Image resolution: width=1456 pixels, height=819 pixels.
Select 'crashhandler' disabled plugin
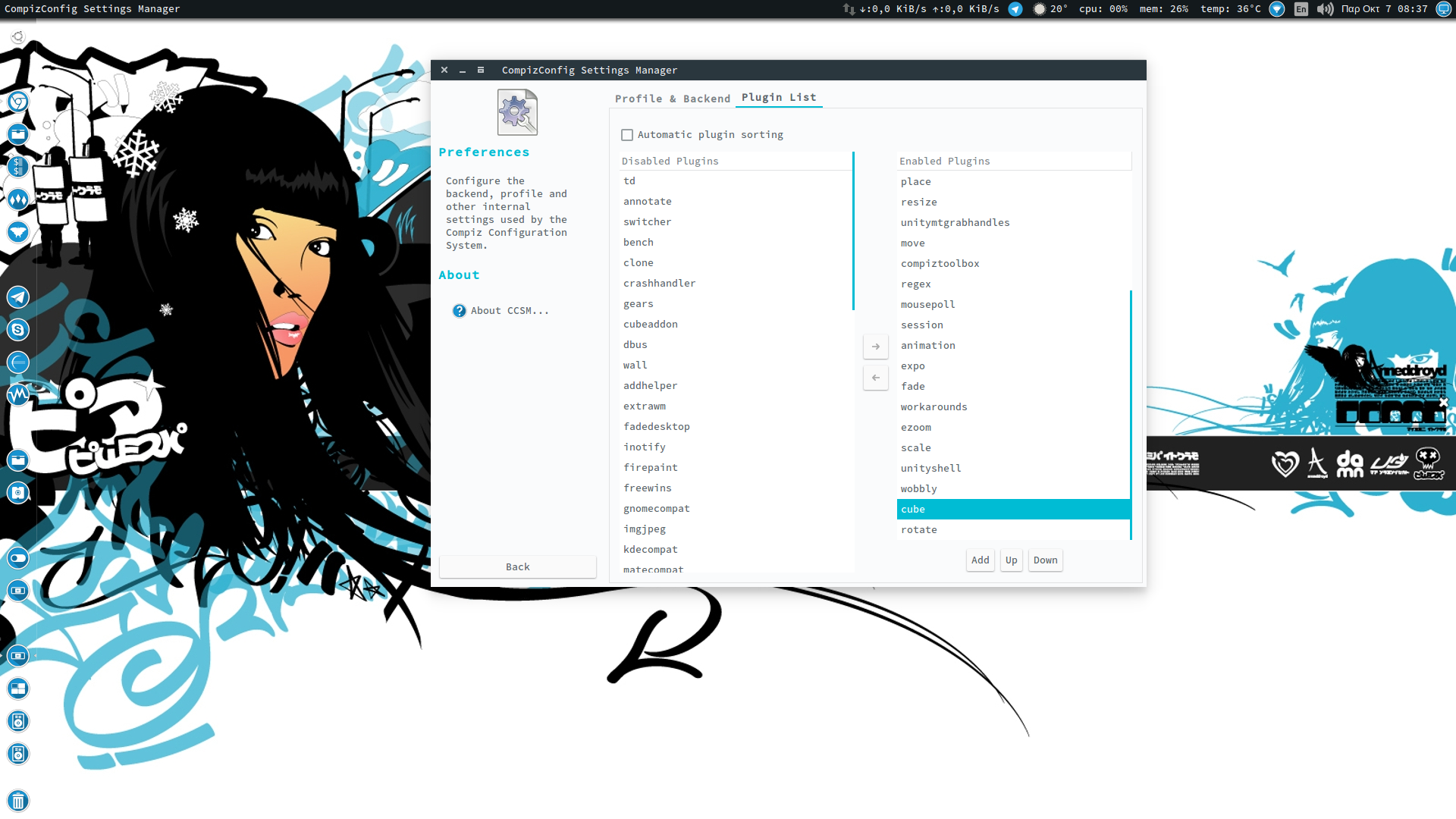click(736, 284)
